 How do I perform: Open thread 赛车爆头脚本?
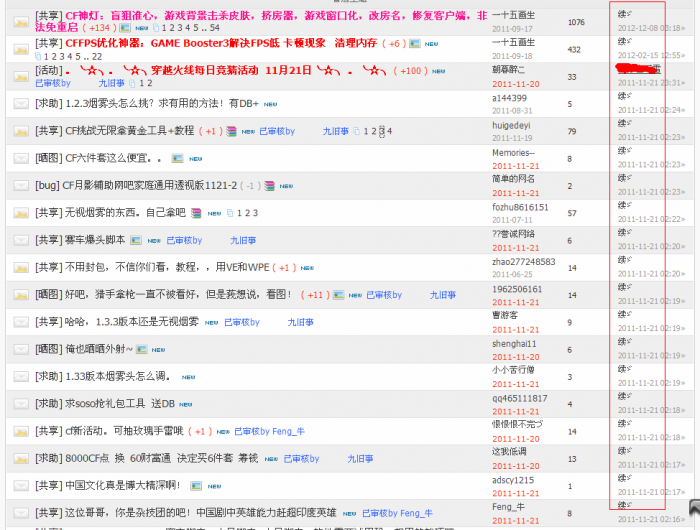[95, 240]
